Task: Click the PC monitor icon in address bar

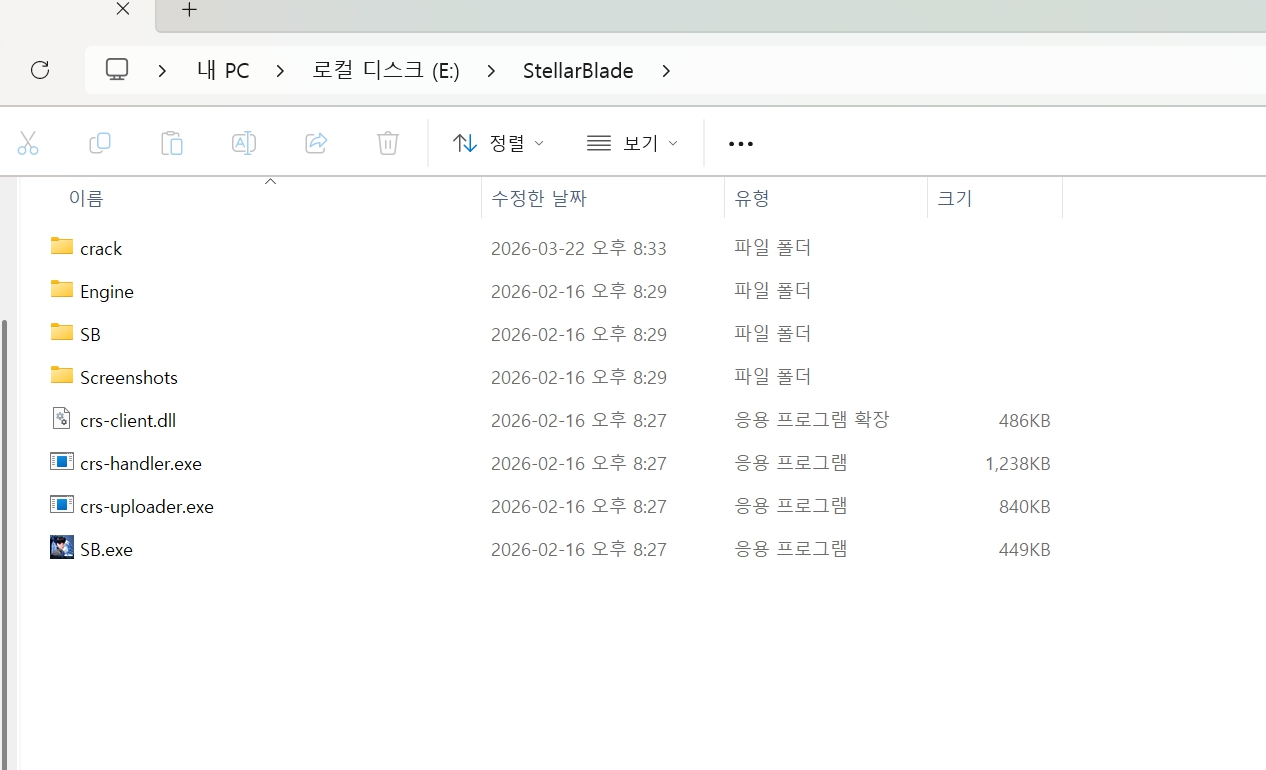Action: (x=118, y=70)
